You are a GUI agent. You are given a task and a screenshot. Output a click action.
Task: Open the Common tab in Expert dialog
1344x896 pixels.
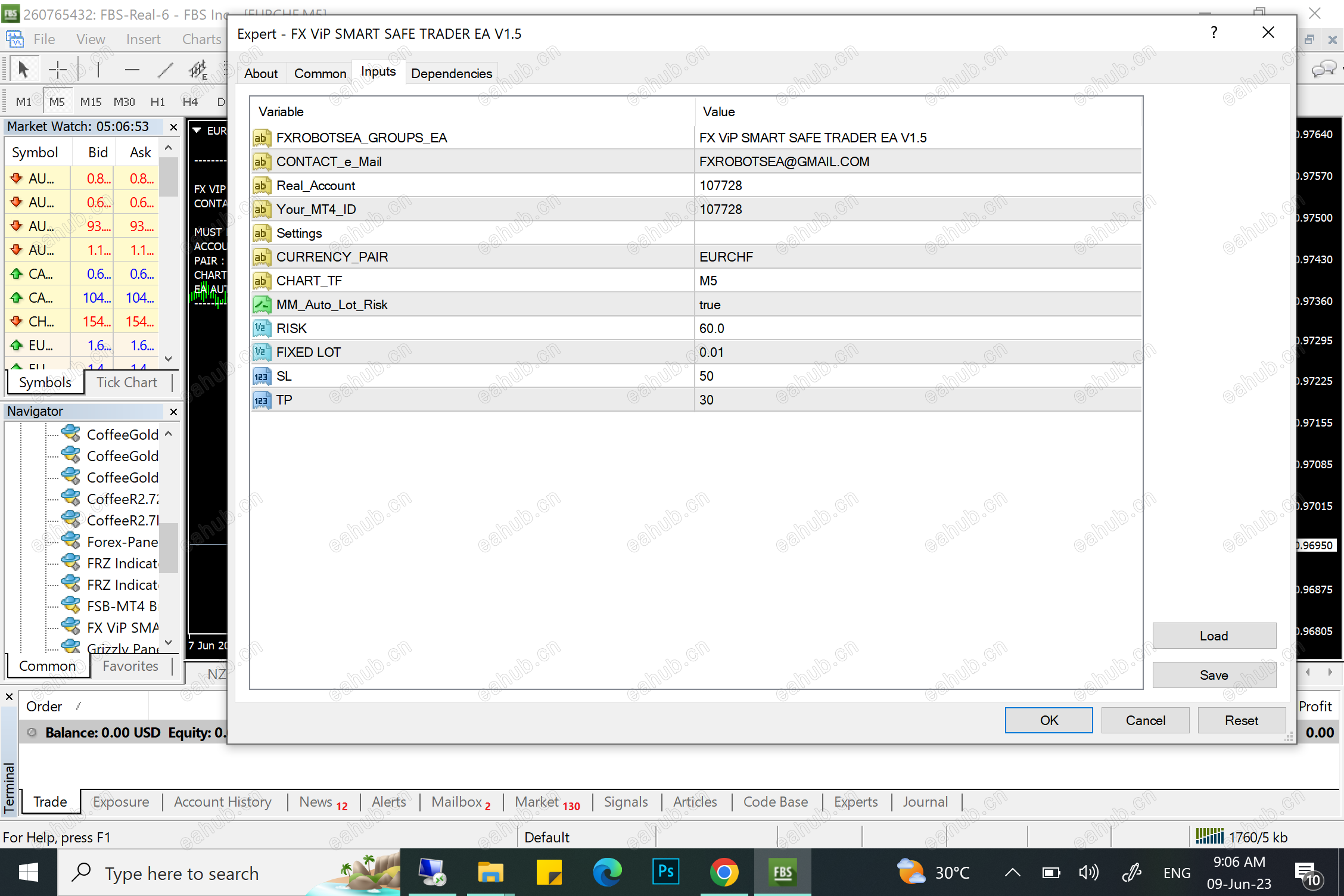coord(320,73)
